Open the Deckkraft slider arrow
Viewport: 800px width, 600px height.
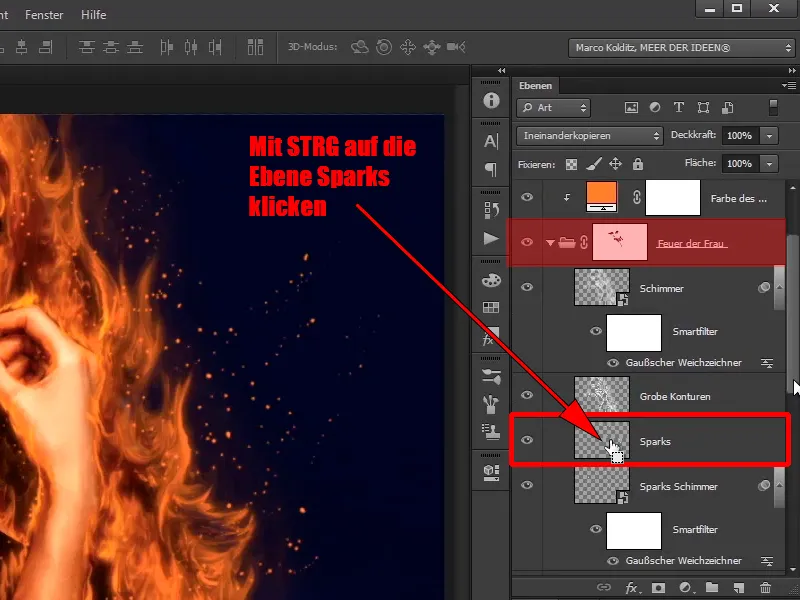pyautogui.click(x=769, y=136)
